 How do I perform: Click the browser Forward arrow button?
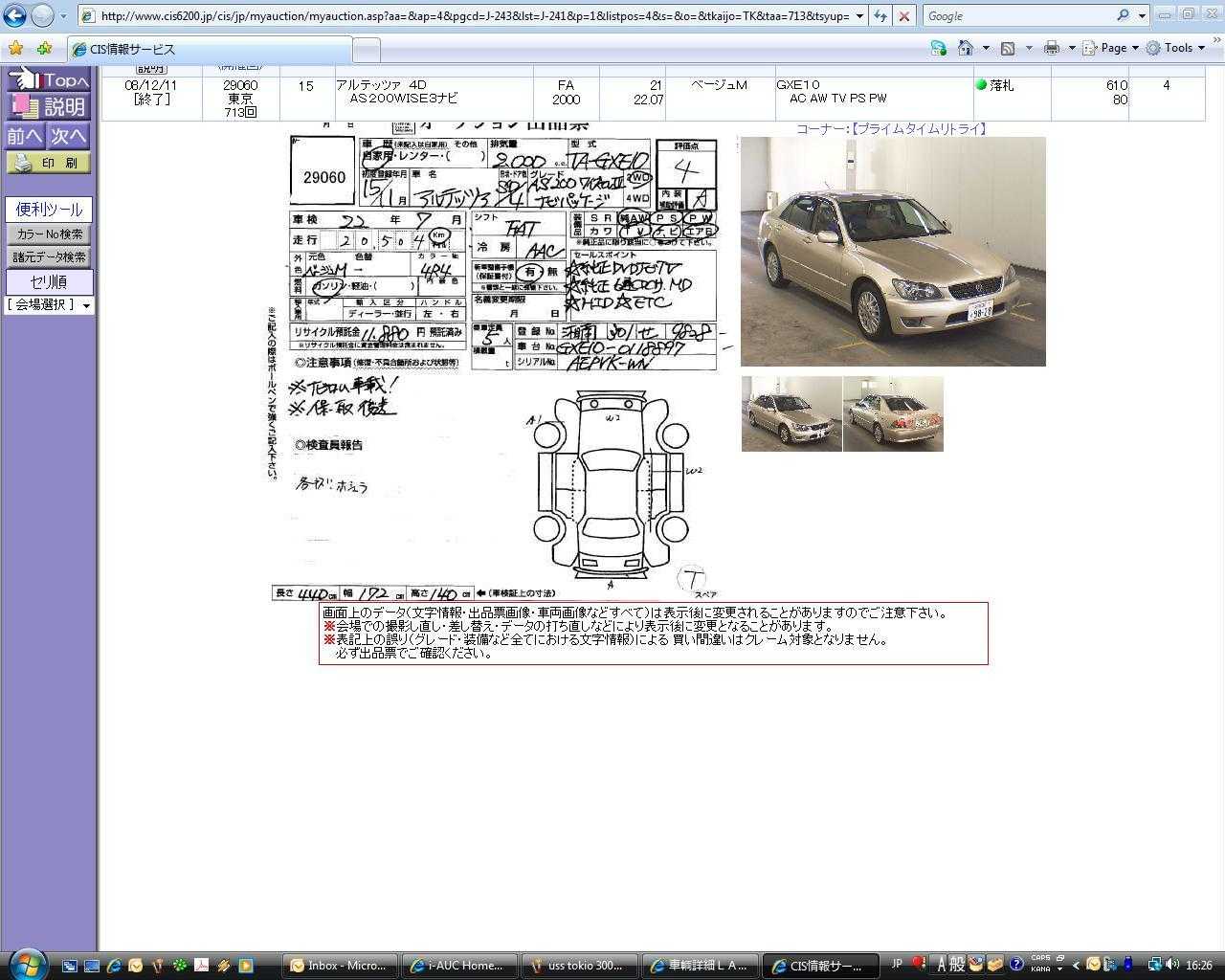click(x=42, y=16)
